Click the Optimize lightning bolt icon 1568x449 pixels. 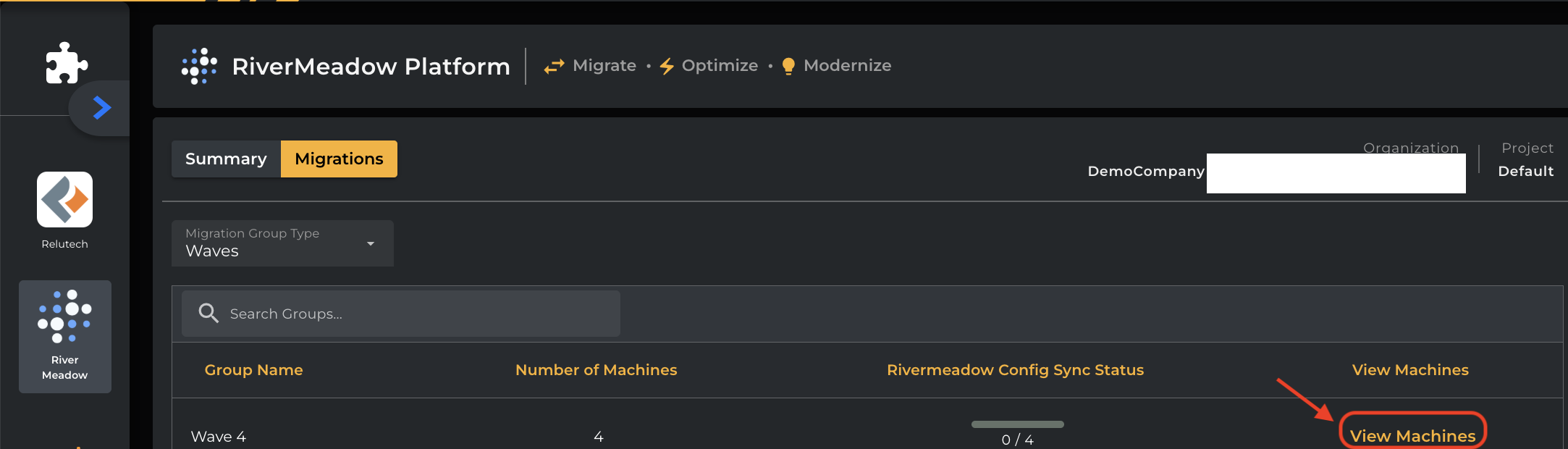pyautogui.click(x=667, y=66)
